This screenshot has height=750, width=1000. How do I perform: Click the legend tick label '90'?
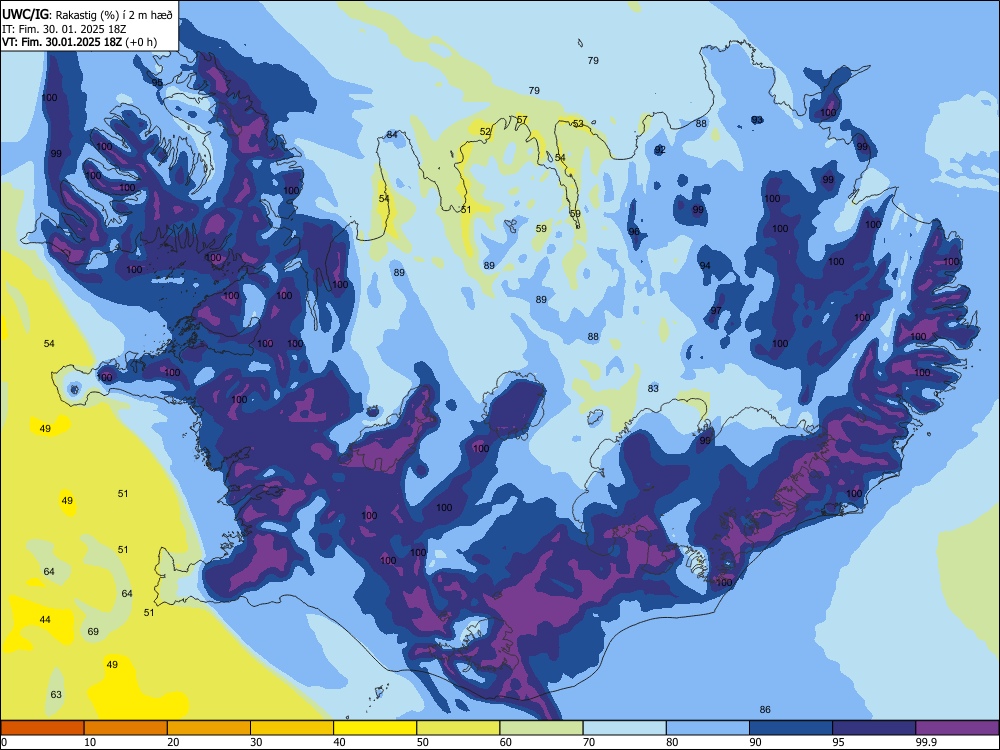pyautogui.click(x=755, y=742)
